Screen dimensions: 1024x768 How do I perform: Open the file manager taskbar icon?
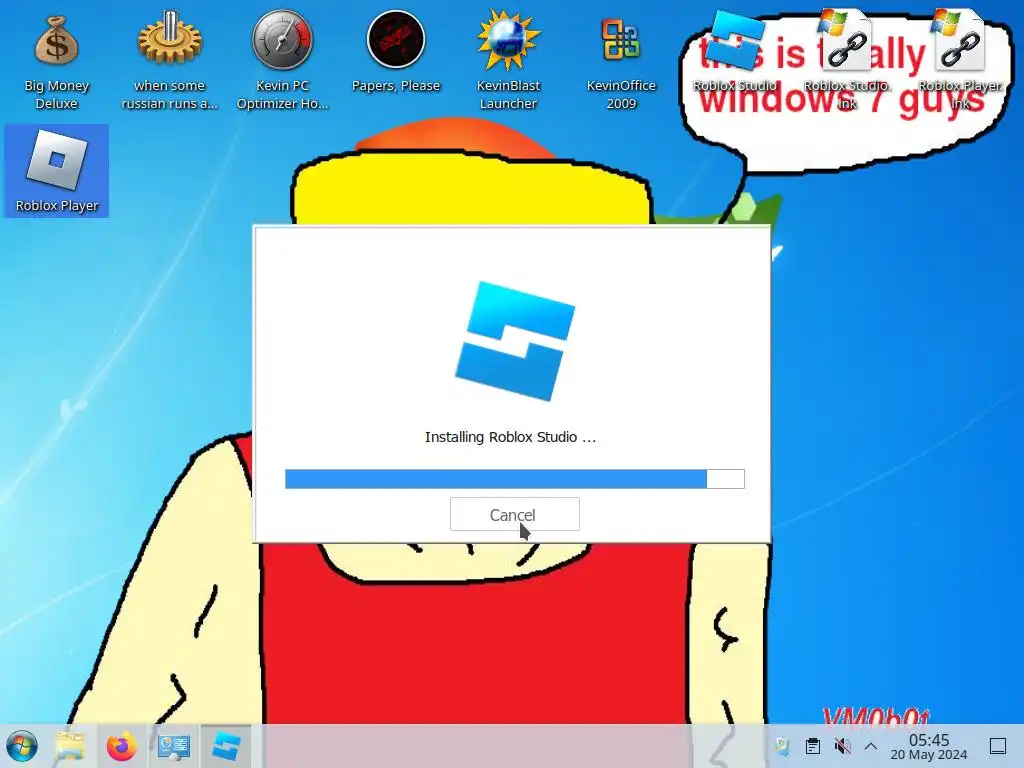(70, 746)
